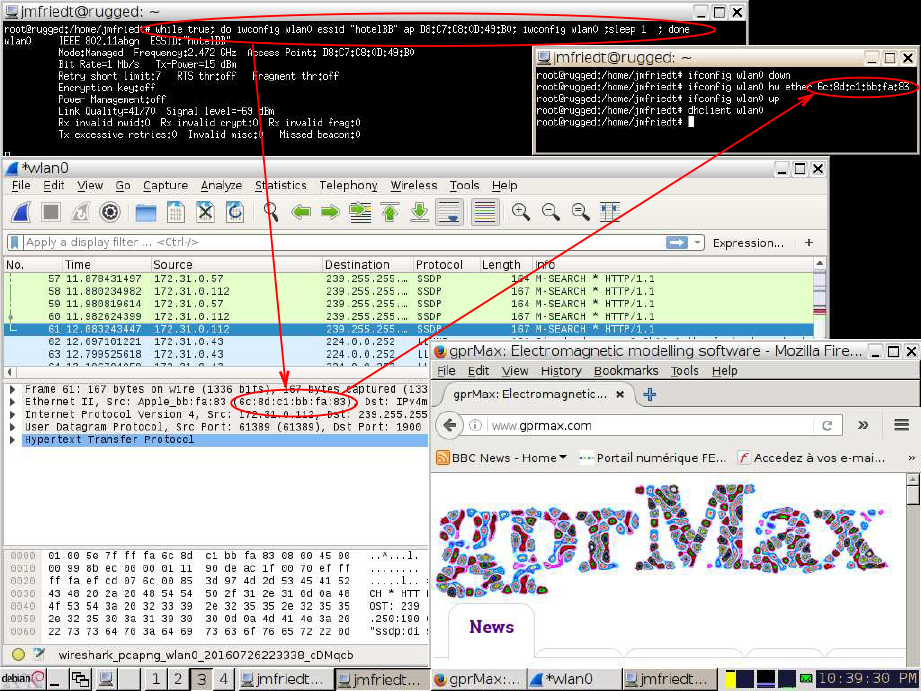Find a packet with the magnifier icon
This screenshot has height=691, width=921.
pos(271,212)
